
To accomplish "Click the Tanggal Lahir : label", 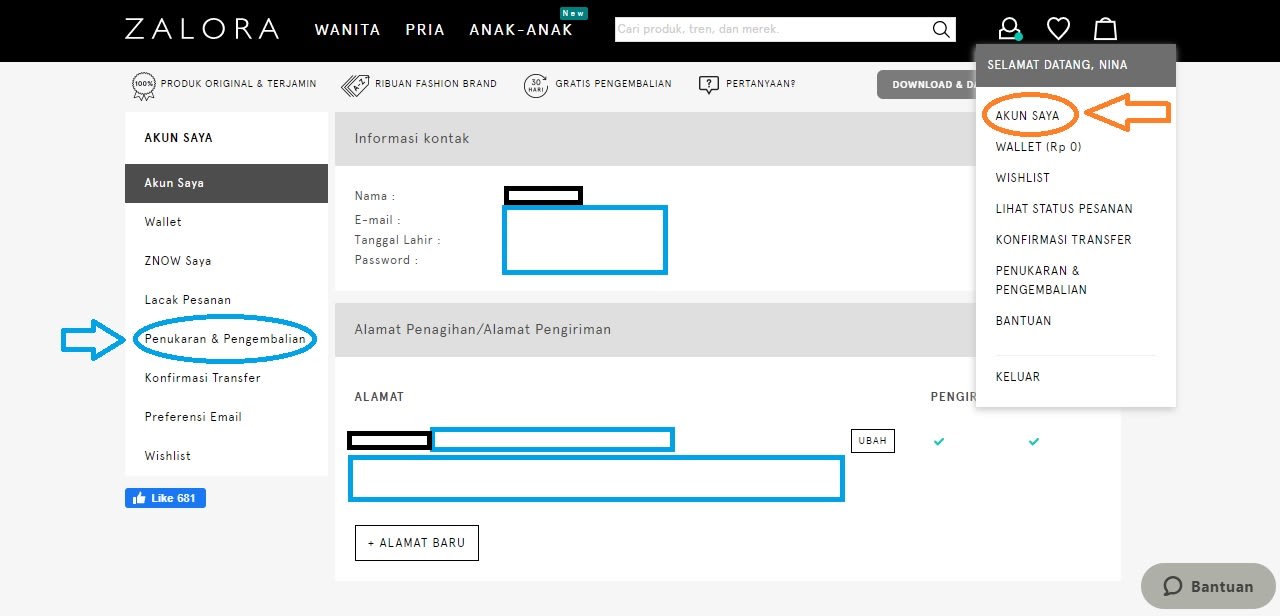I will (x=397, y=240).
